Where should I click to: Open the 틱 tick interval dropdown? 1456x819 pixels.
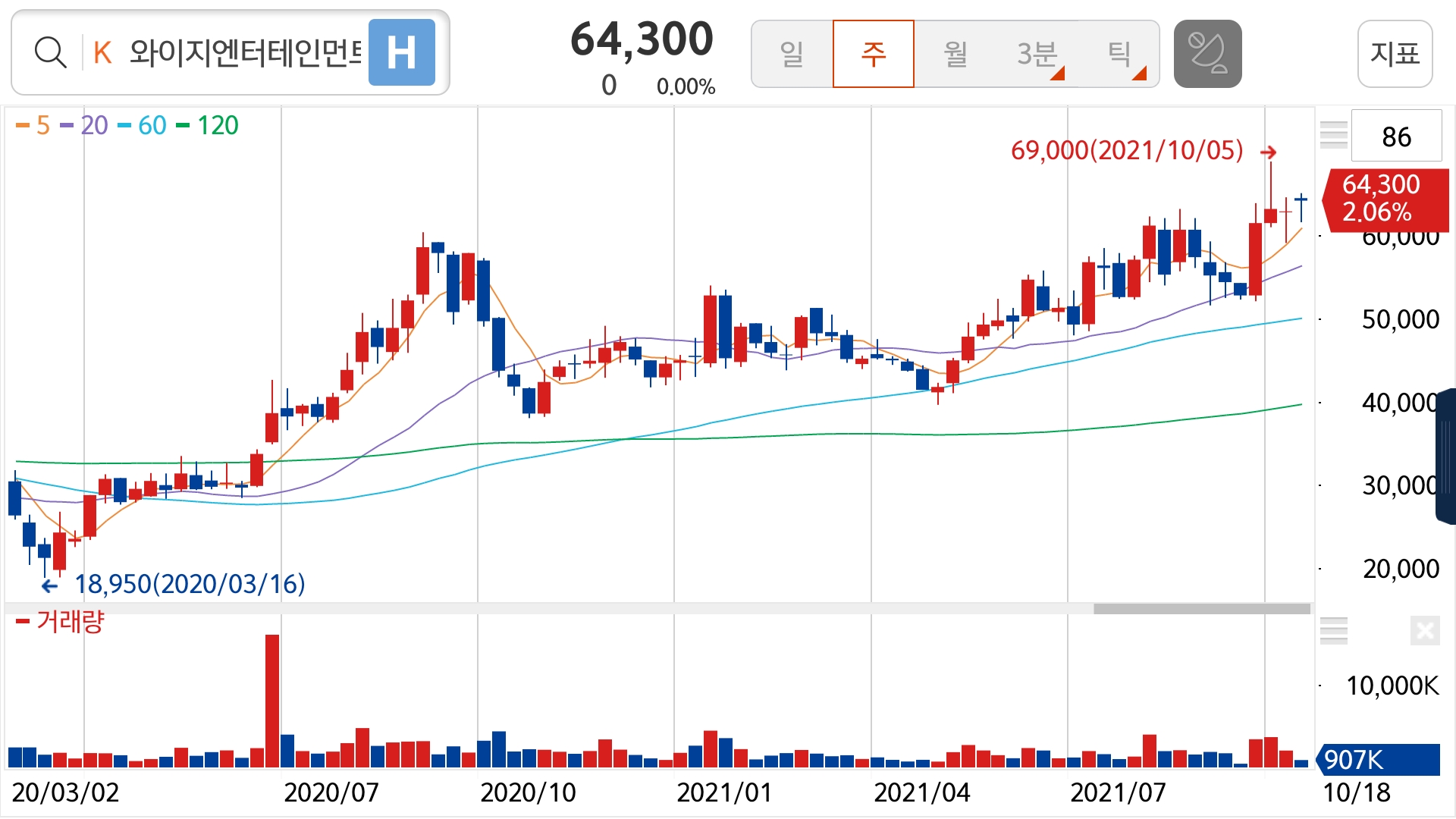1119,53
